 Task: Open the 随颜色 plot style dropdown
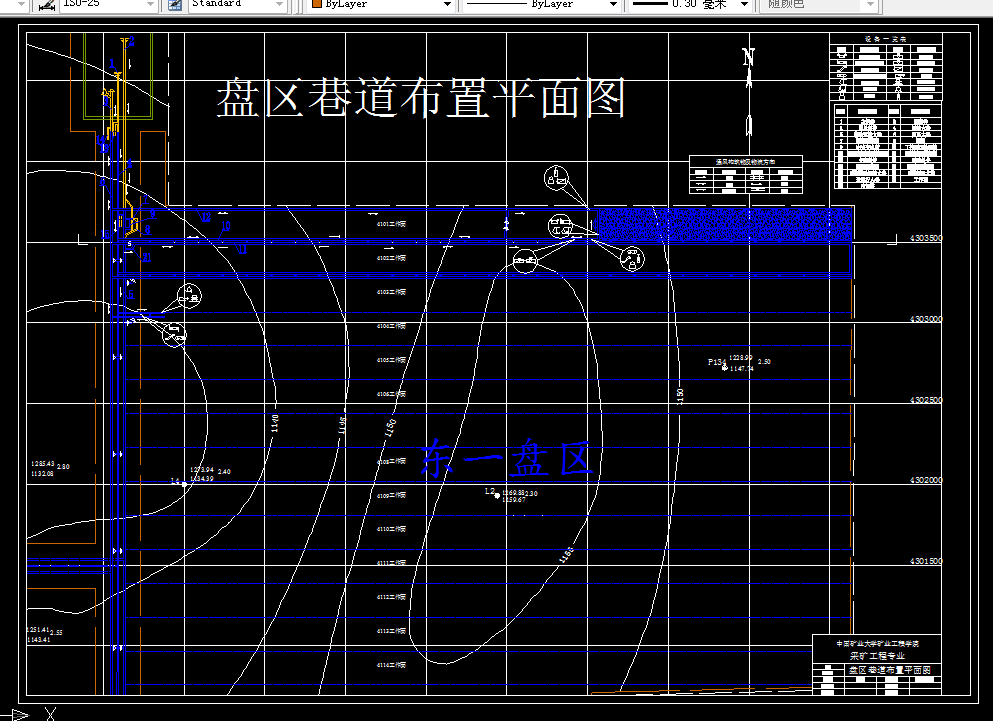coord(871,4)
